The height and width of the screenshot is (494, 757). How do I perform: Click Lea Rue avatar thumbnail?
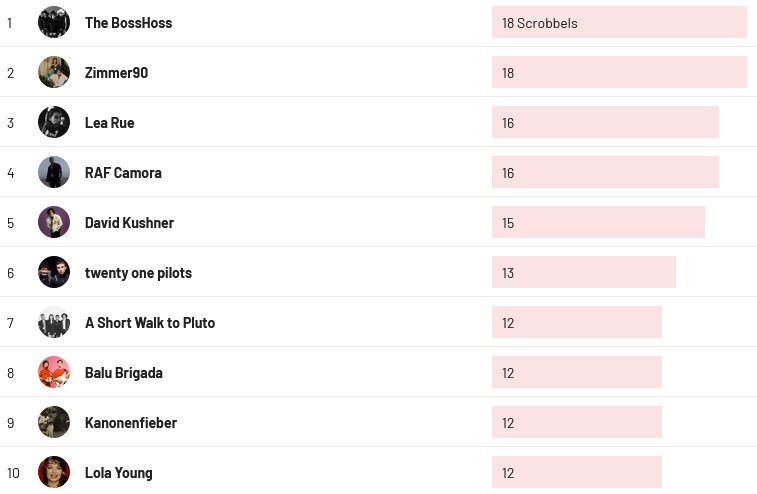[54, 122]
